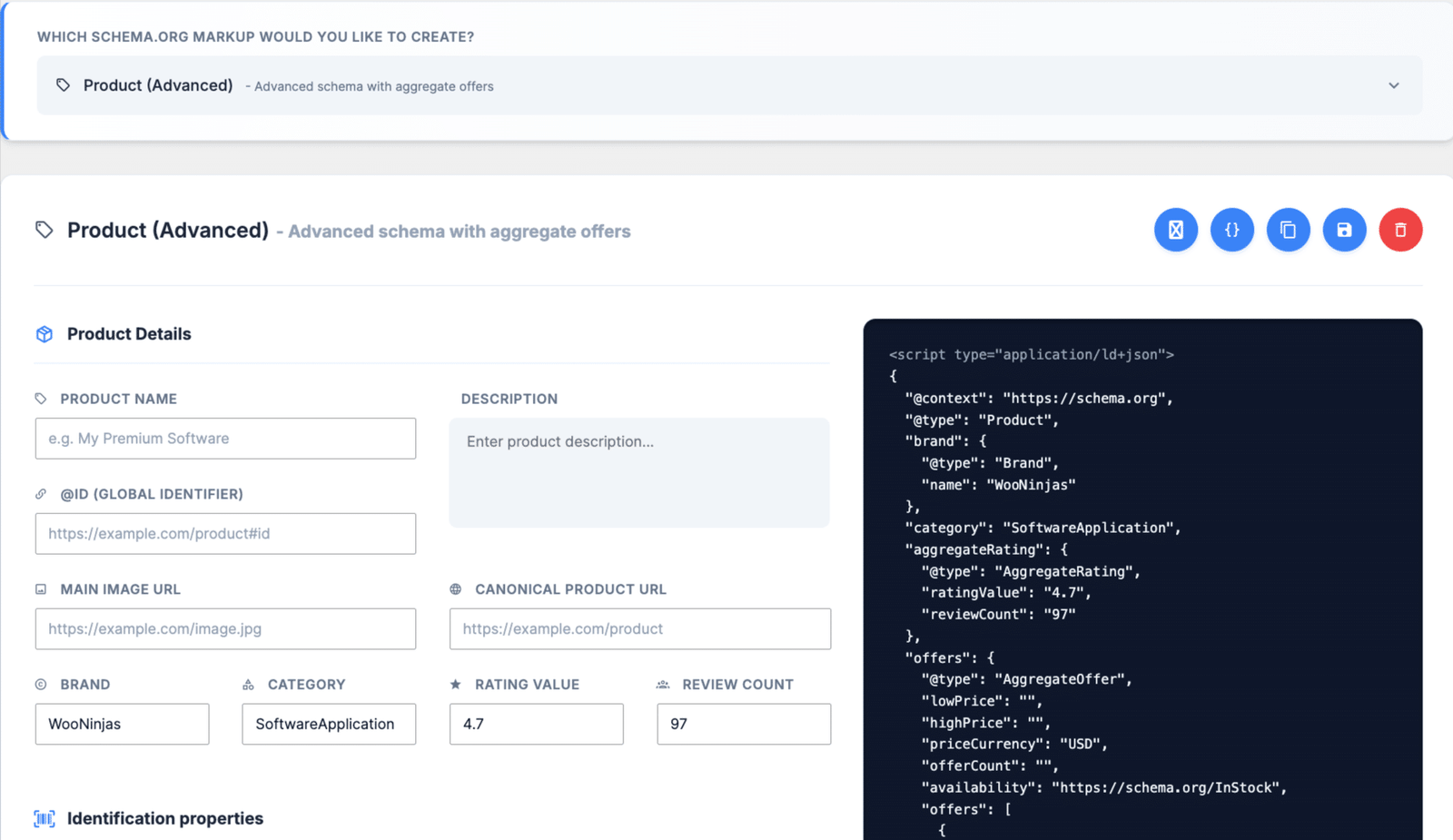Click the "offerCount" code line
The height and width of the screenshot is (840, 1453).
point(990,766)
